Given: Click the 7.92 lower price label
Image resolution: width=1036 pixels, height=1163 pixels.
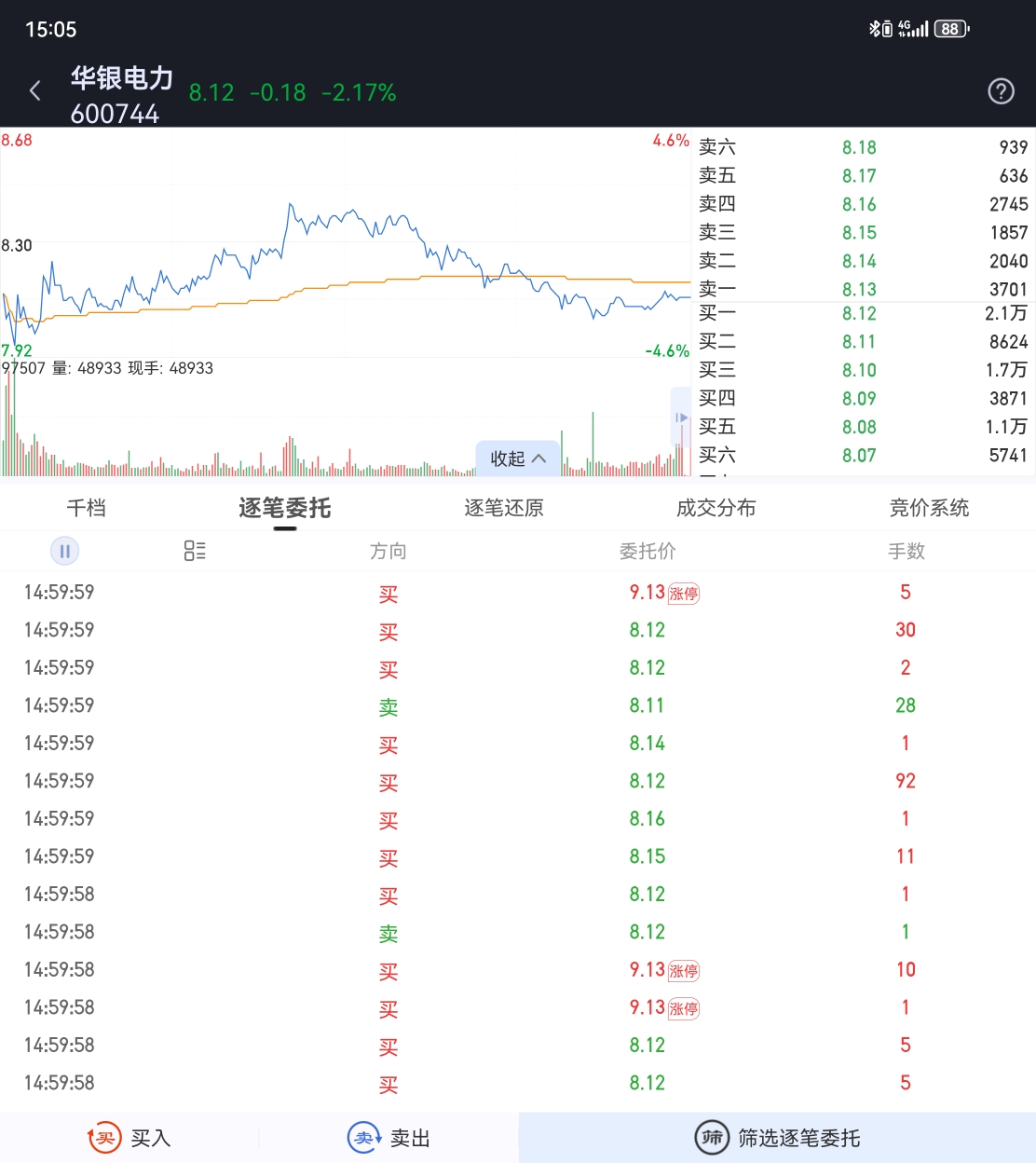Looking at the screenshot, I should (x=17, y=350).
